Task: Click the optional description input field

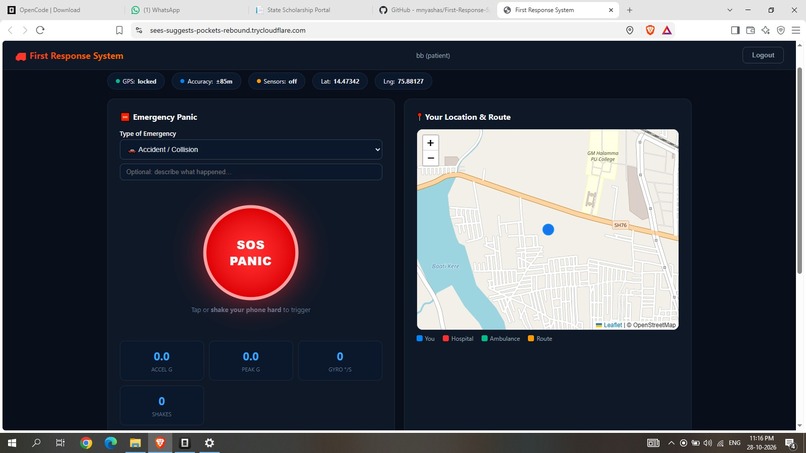Action: click(x=251, y=172)
